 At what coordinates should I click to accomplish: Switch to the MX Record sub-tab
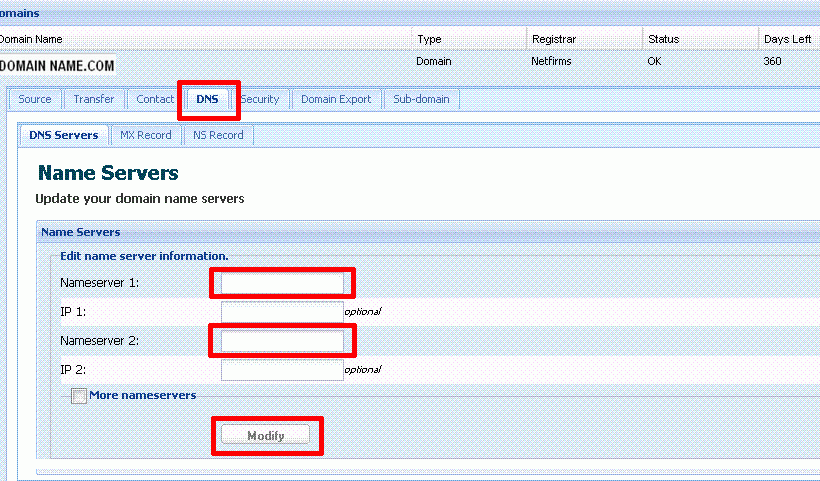coord(146,135)
